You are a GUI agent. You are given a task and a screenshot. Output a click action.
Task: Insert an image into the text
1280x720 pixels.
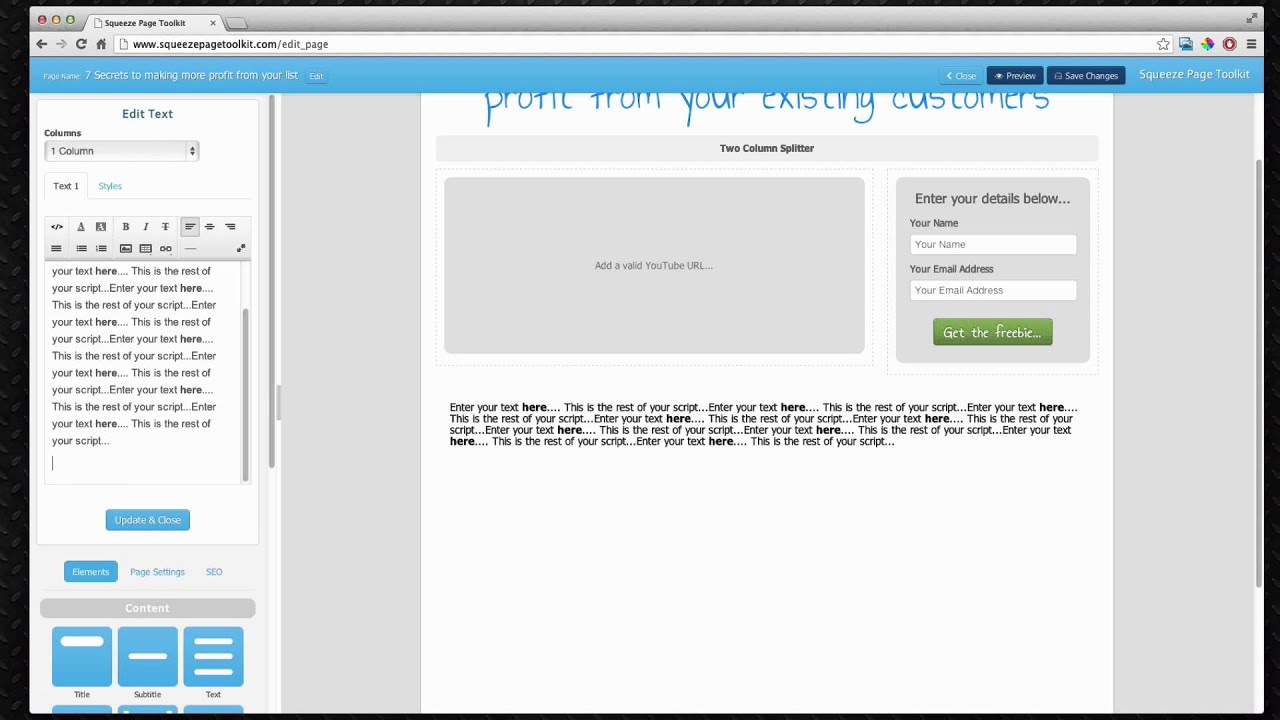click(126, 249)
